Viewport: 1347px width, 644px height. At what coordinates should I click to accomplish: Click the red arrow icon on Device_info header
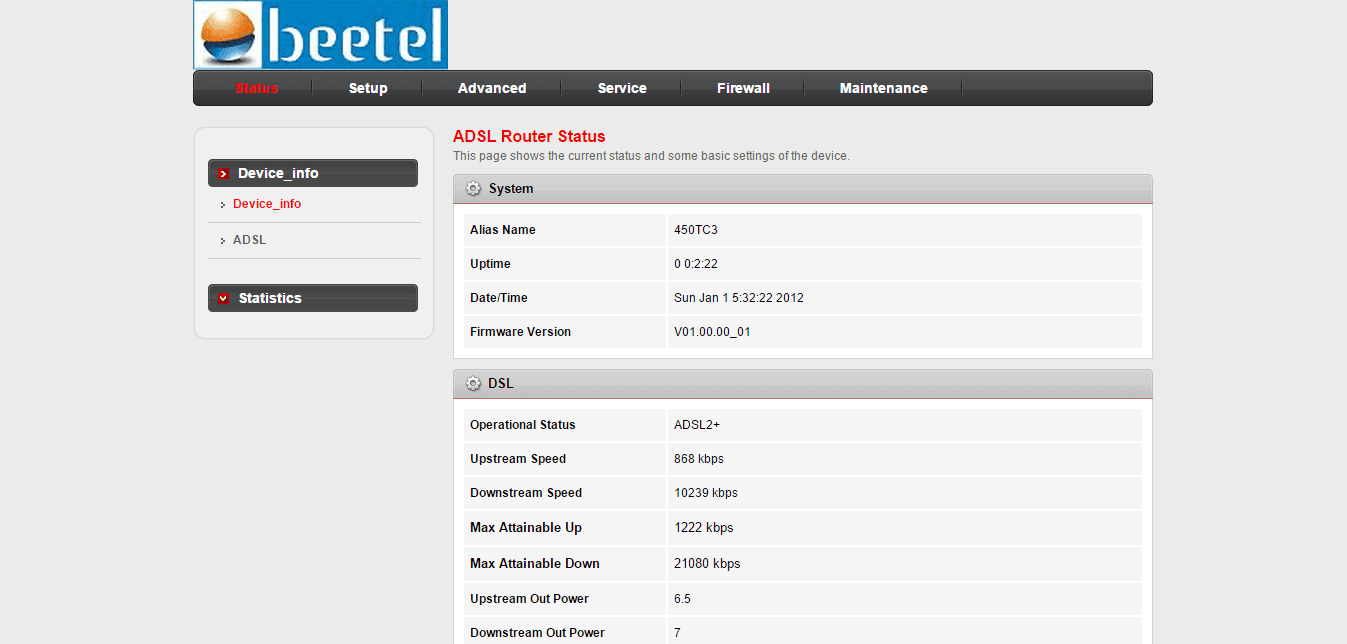(222, 172)
